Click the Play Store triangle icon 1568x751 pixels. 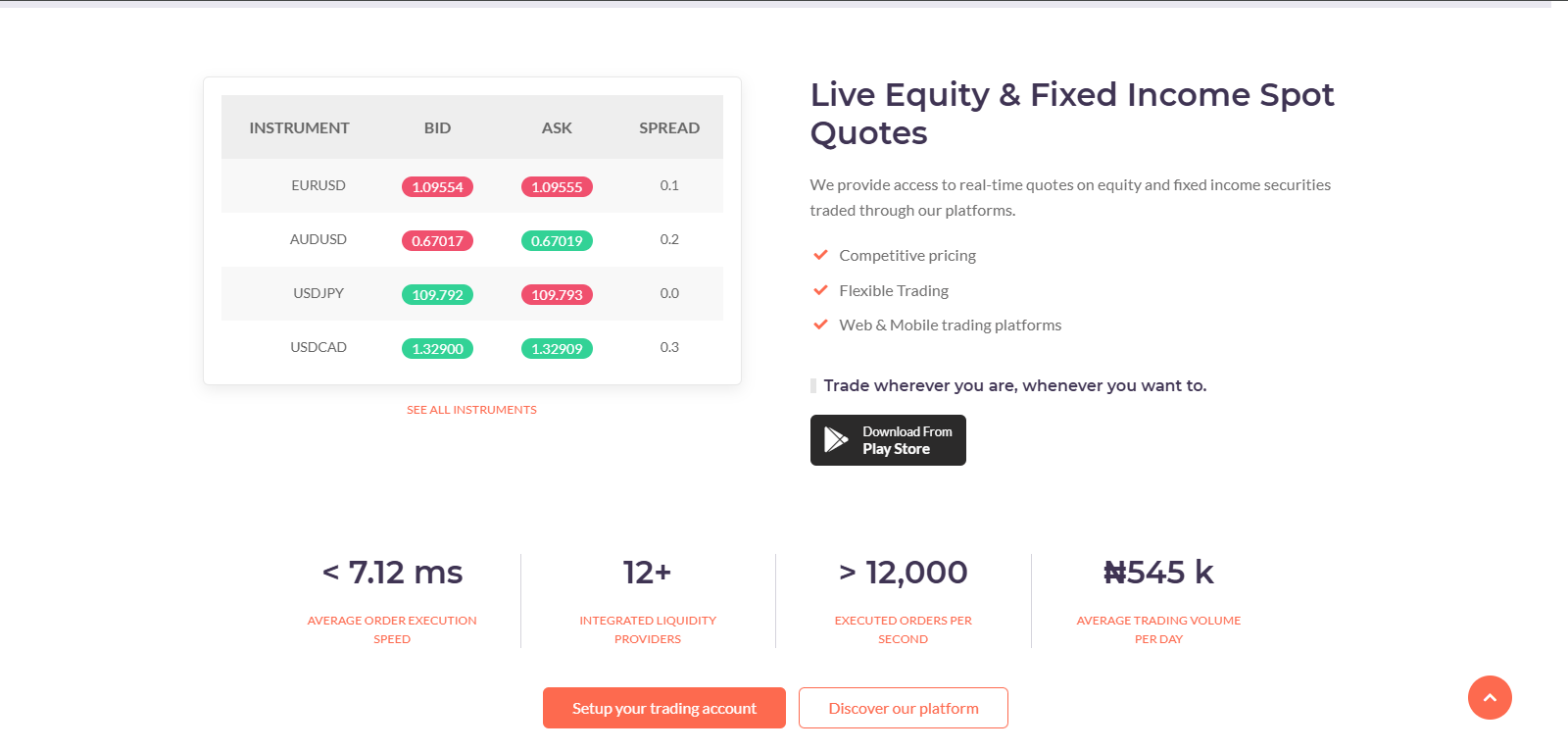click(836, 439)
